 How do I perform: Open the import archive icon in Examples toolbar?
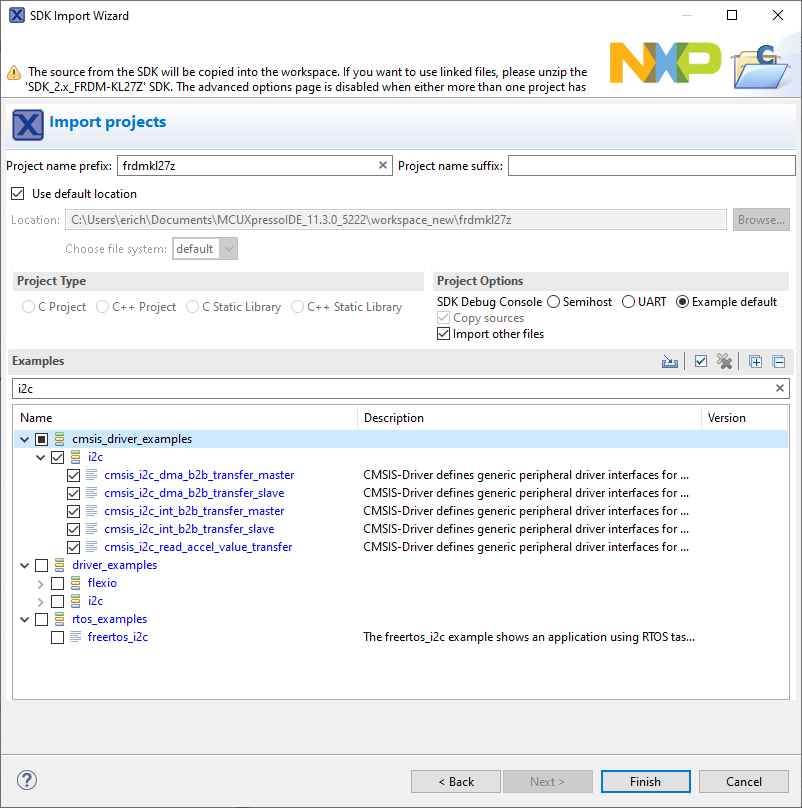670,361
